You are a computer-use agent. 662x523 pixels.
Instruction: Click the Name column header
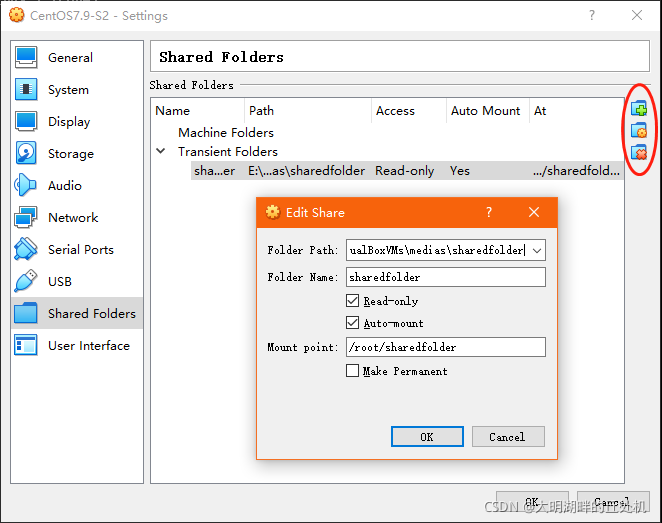[173, 111]
